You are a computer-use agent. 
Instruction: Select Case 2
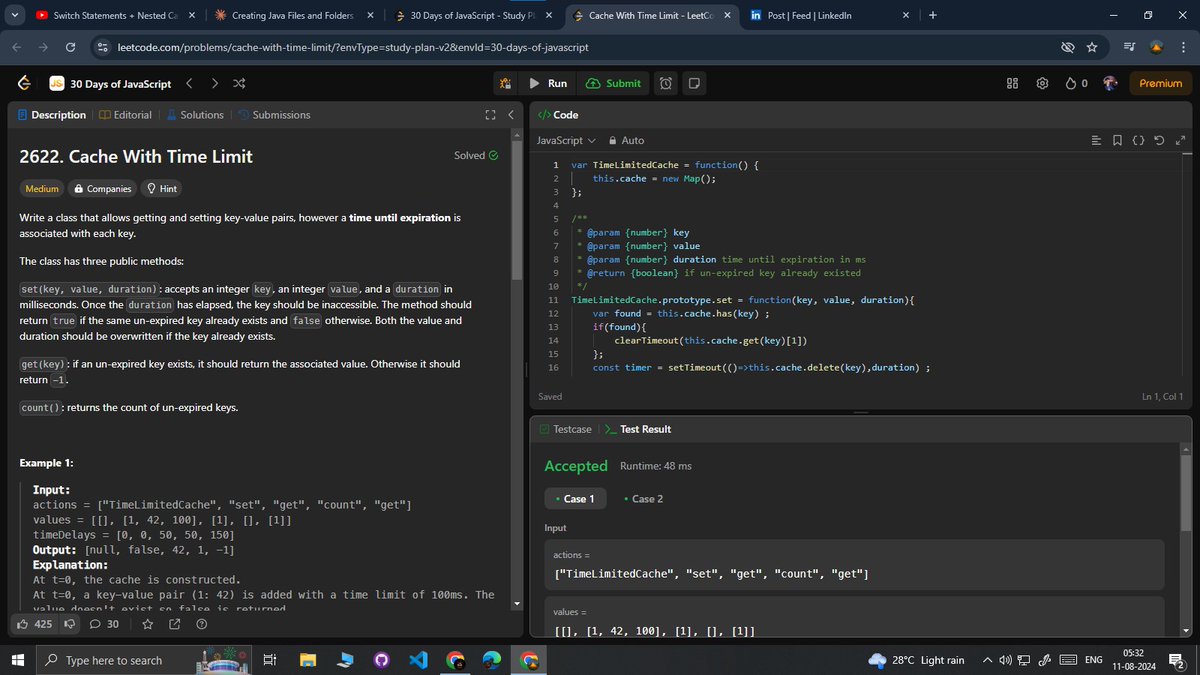[x=642, y=498]
